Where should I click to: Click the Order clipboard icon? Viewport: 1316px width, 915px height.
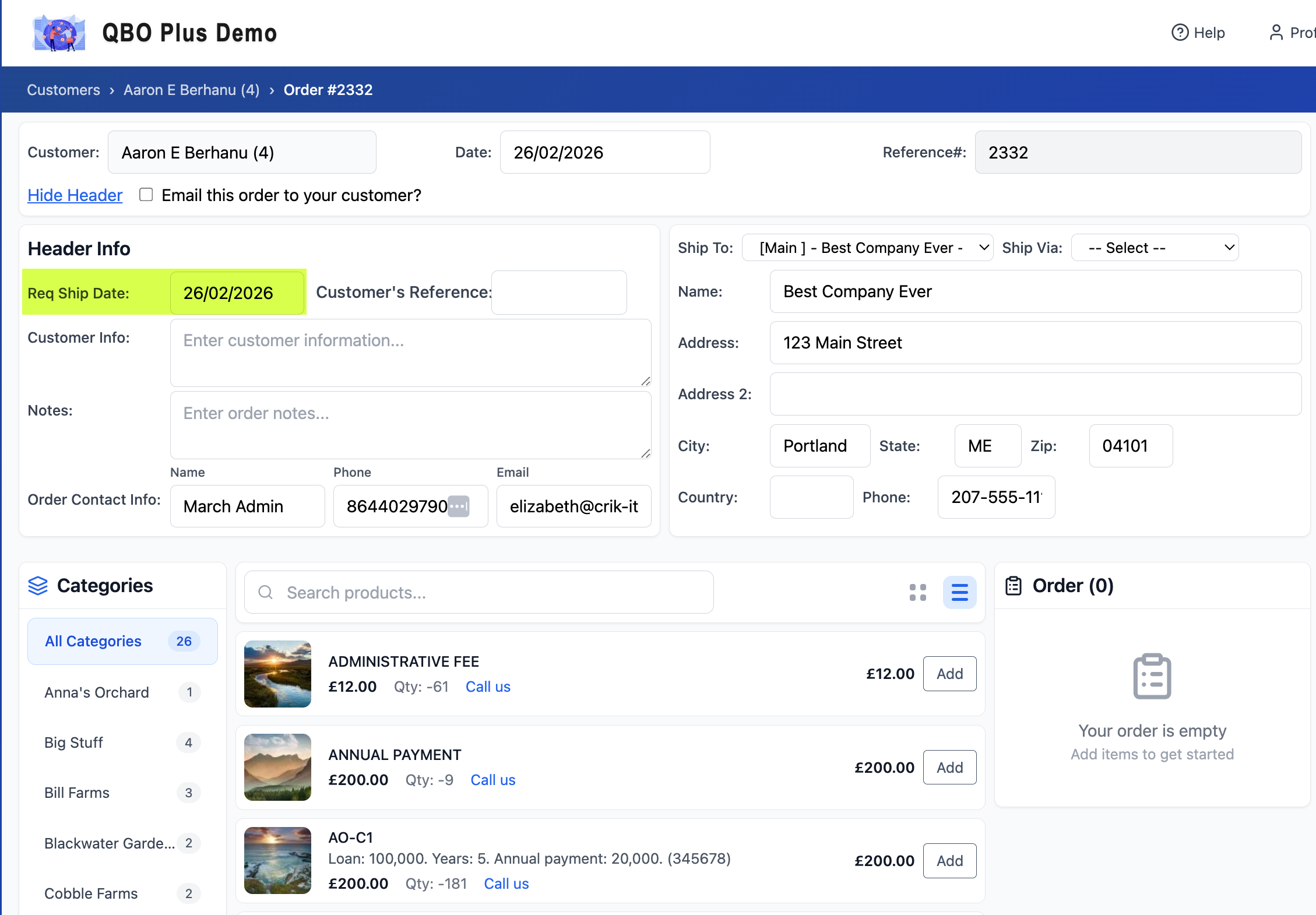1014,585
